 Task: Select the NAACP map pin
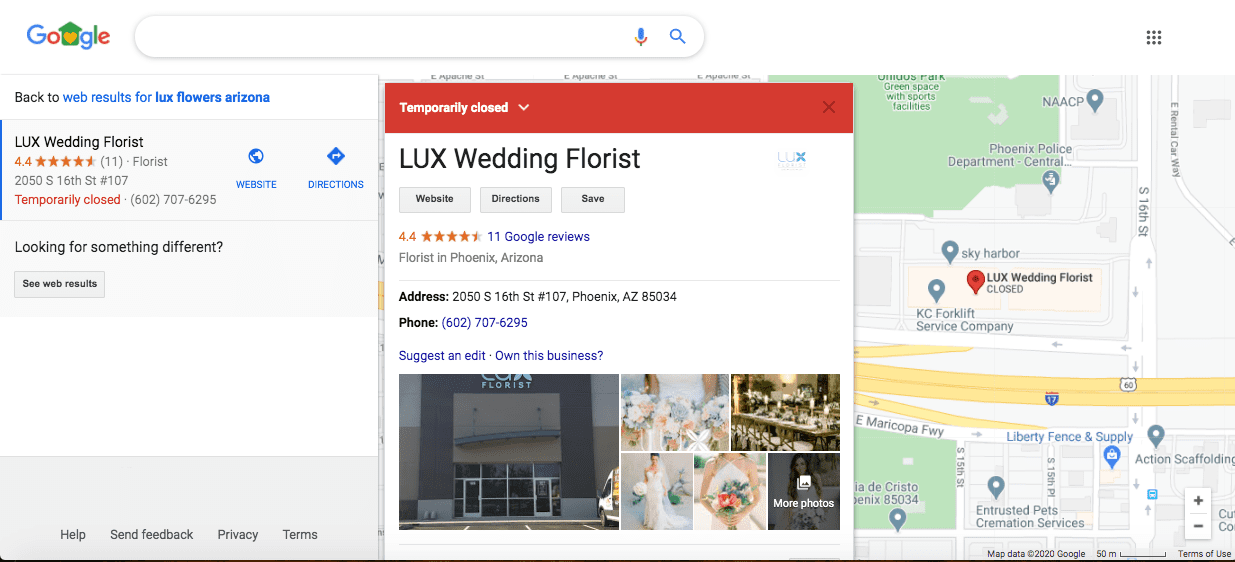click(1095, 100)
